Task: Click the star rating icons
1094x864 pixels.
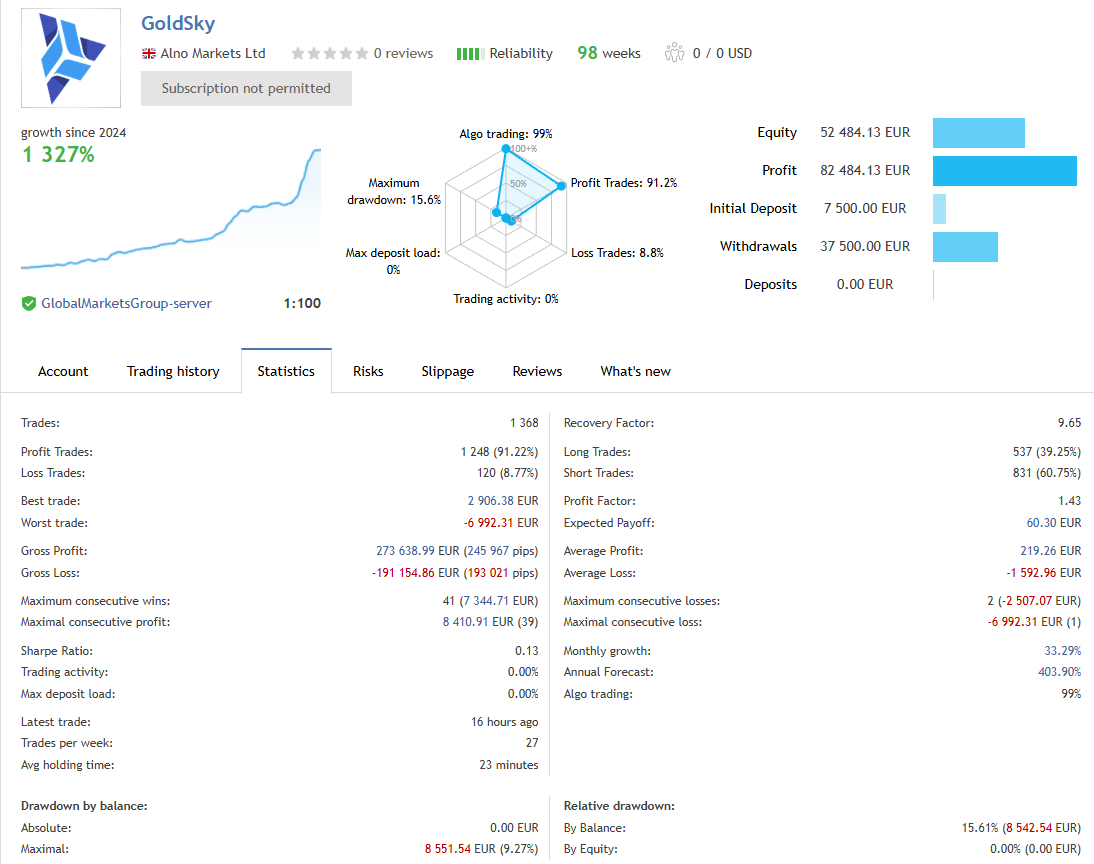Action: (329, 54)
